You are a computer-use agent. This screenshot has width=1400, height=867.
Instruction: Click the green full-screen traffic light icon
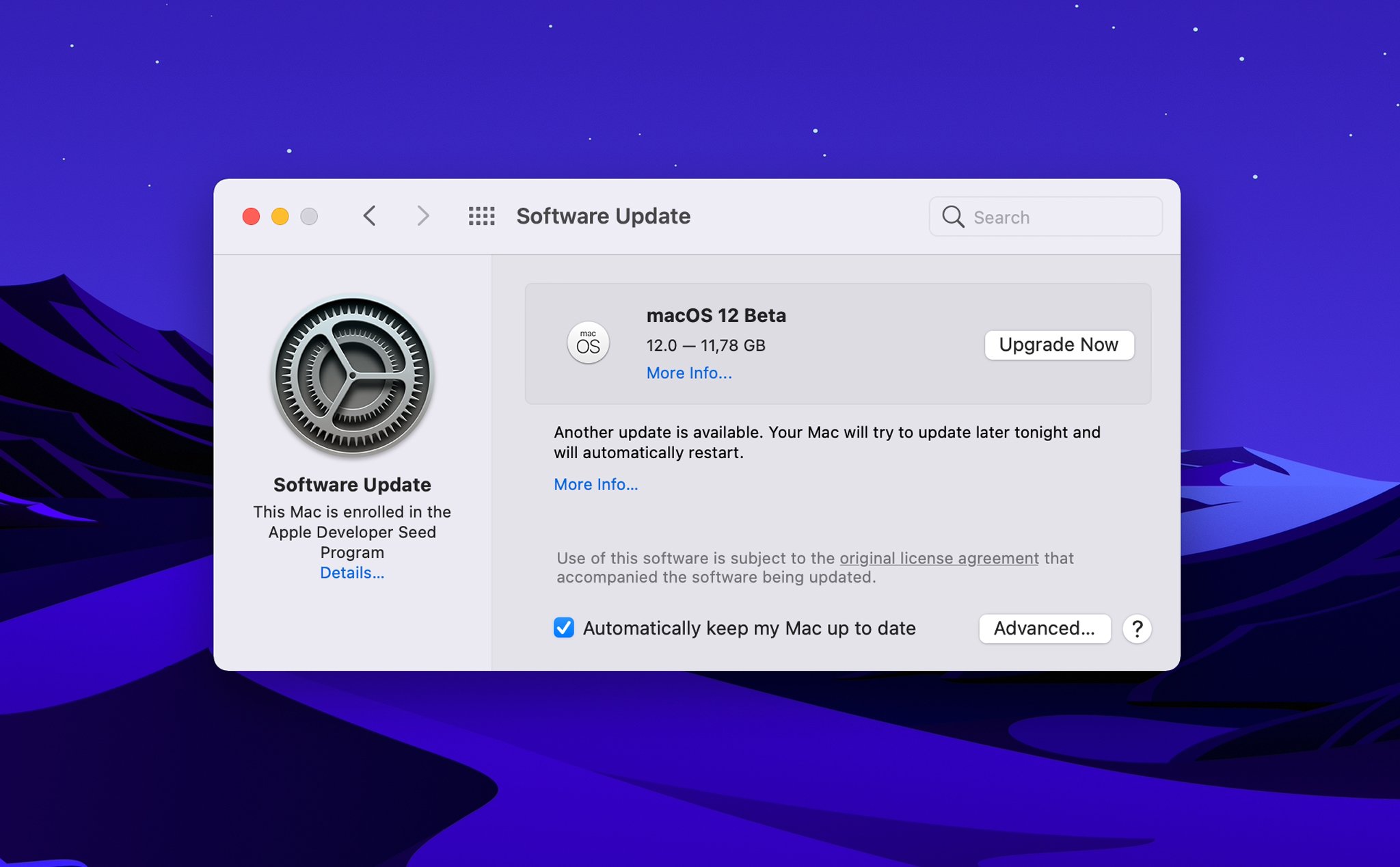click(x=309, y=216)
